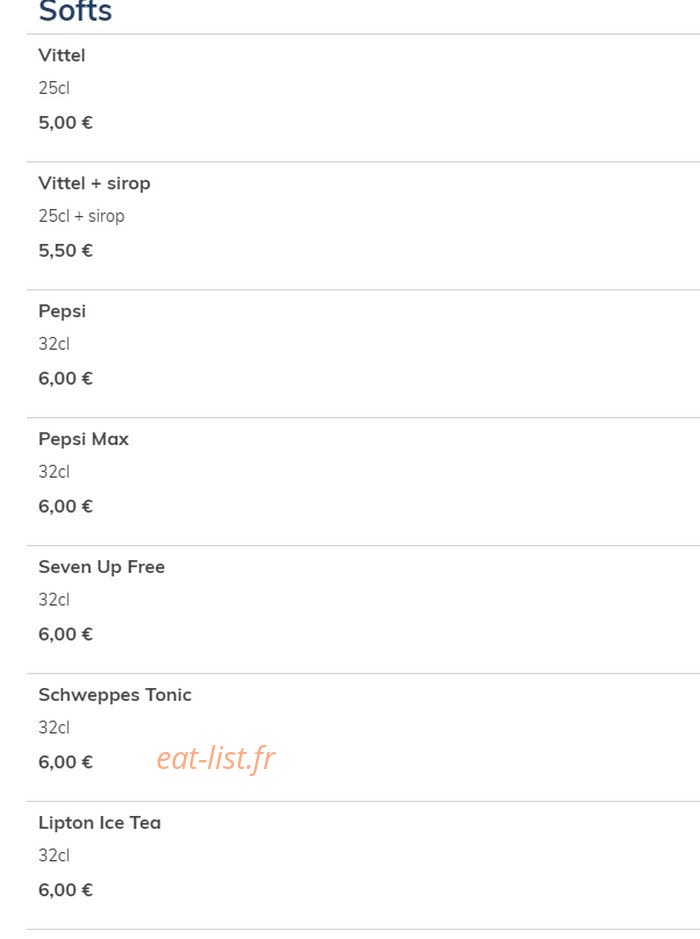The height and width of the screenshot is (939, 700).
Task: Select Seven Up Free item
Action: pyautogui.click(x=101, y=567)
